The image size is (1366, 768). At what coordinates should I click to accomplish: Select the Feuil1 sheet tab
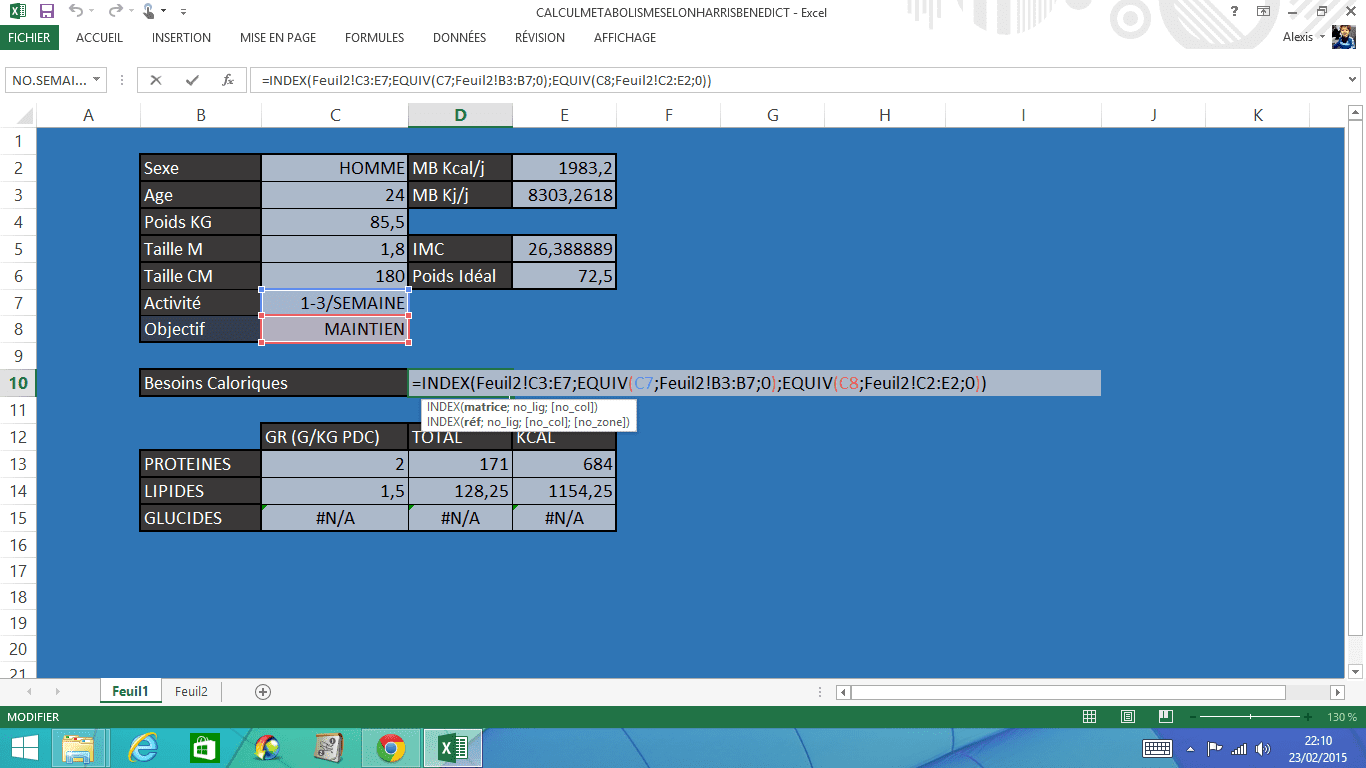130,691
